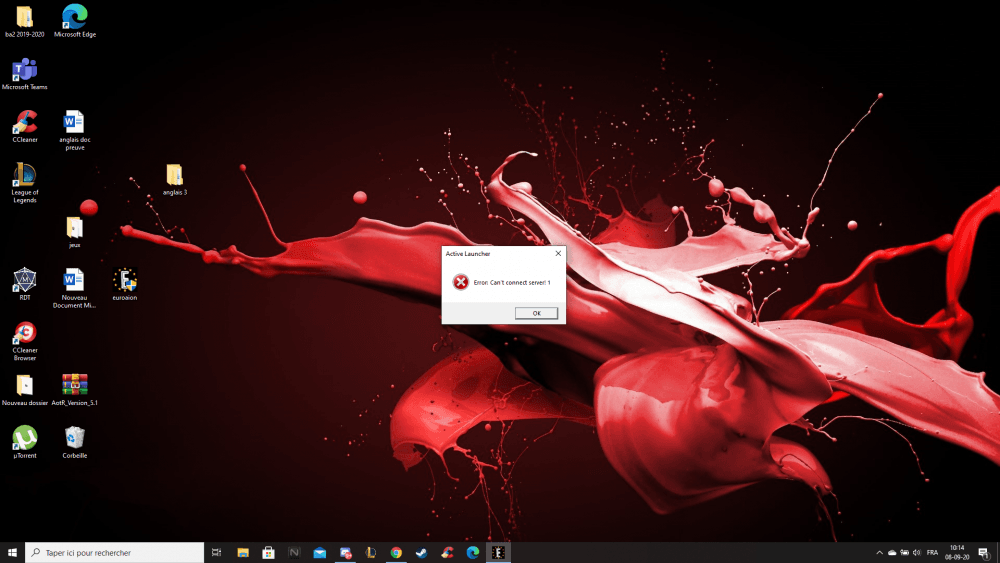Select the Corbeille recycle bin icon

75,438
